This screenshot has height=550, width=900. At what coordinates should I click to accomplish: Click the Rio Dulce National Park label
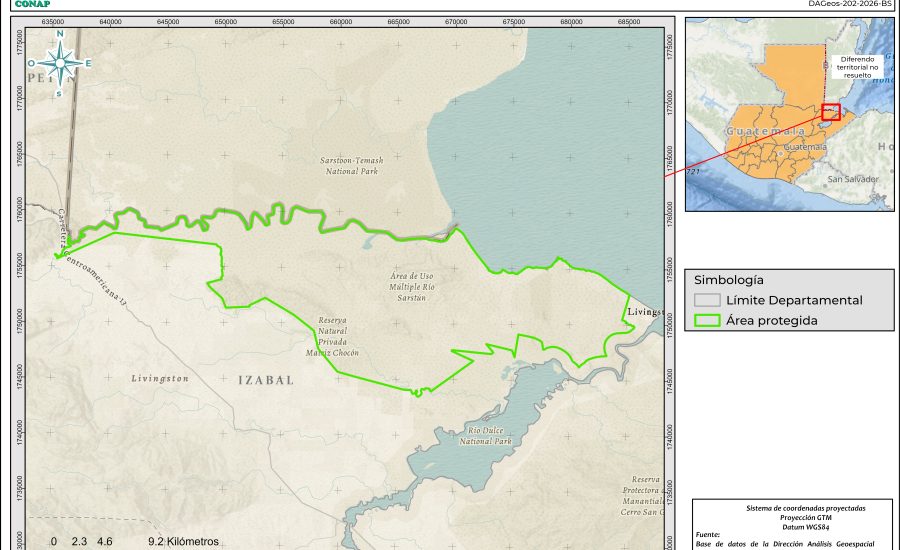(x=486, y=437)
